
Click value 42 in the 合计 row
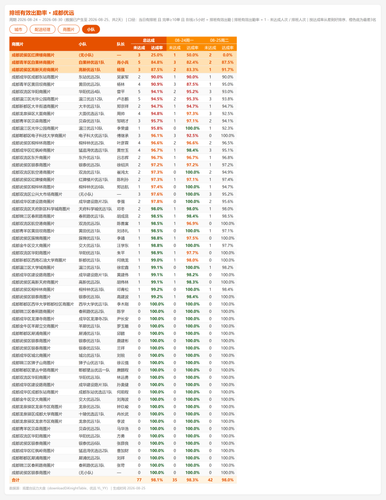click(x=210, y=480)
